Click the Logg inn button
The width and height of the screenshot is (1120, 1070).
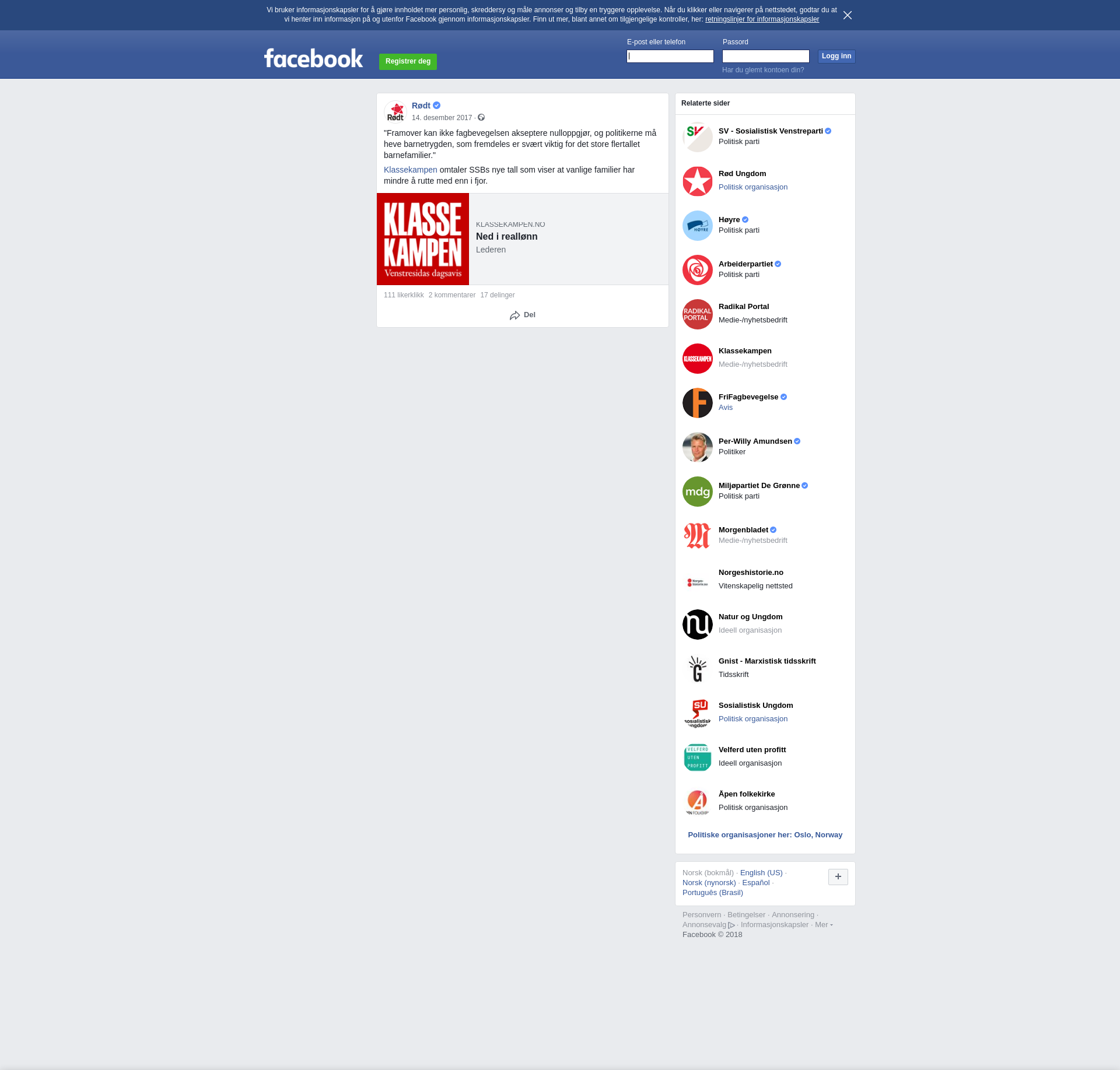tap(836, 56)
